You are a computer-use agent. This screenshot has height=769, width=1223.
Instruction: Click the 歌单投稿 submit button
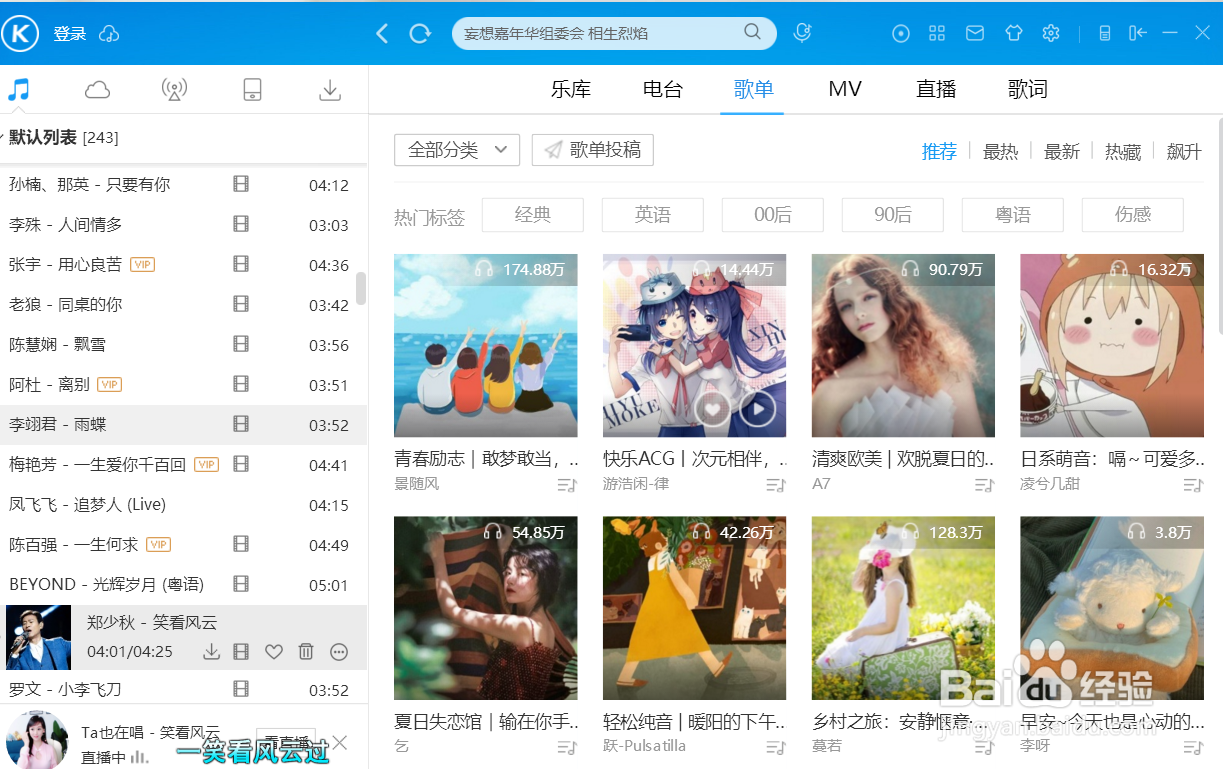pyautogui.click(x=592, y=149)
